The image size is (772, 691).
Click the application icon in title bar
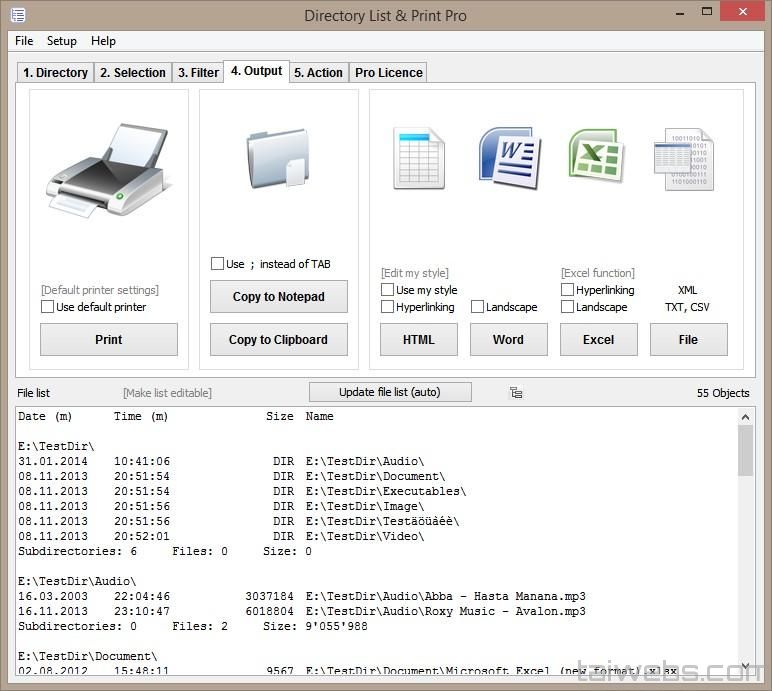(17, 15)
